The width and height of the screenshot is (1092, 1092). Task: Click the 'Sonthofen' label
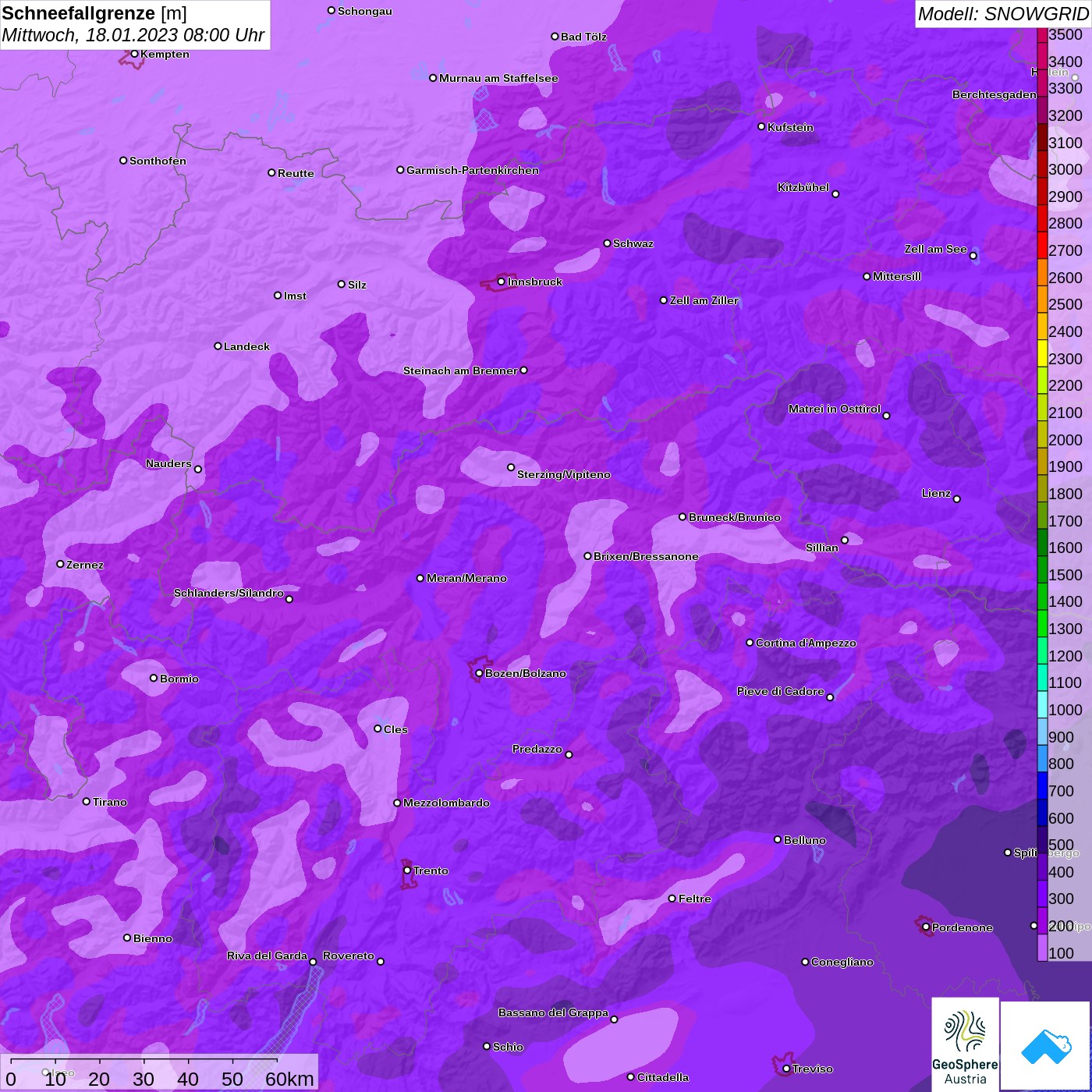click(158, 161)
